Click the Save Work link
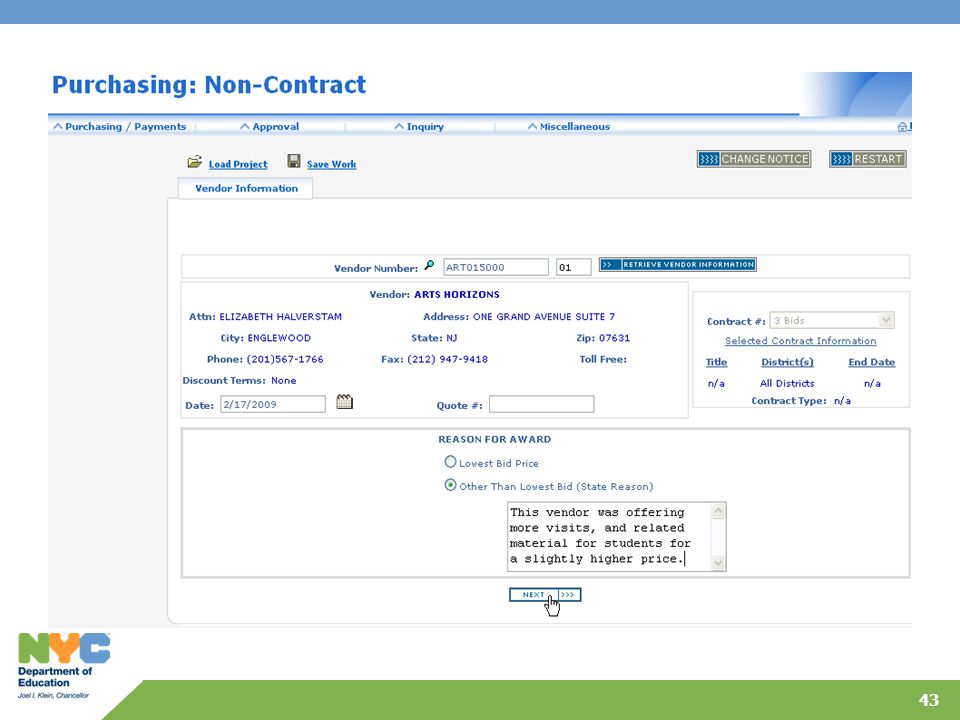This screenshot has height=720, width=960. tap(331, 164)
